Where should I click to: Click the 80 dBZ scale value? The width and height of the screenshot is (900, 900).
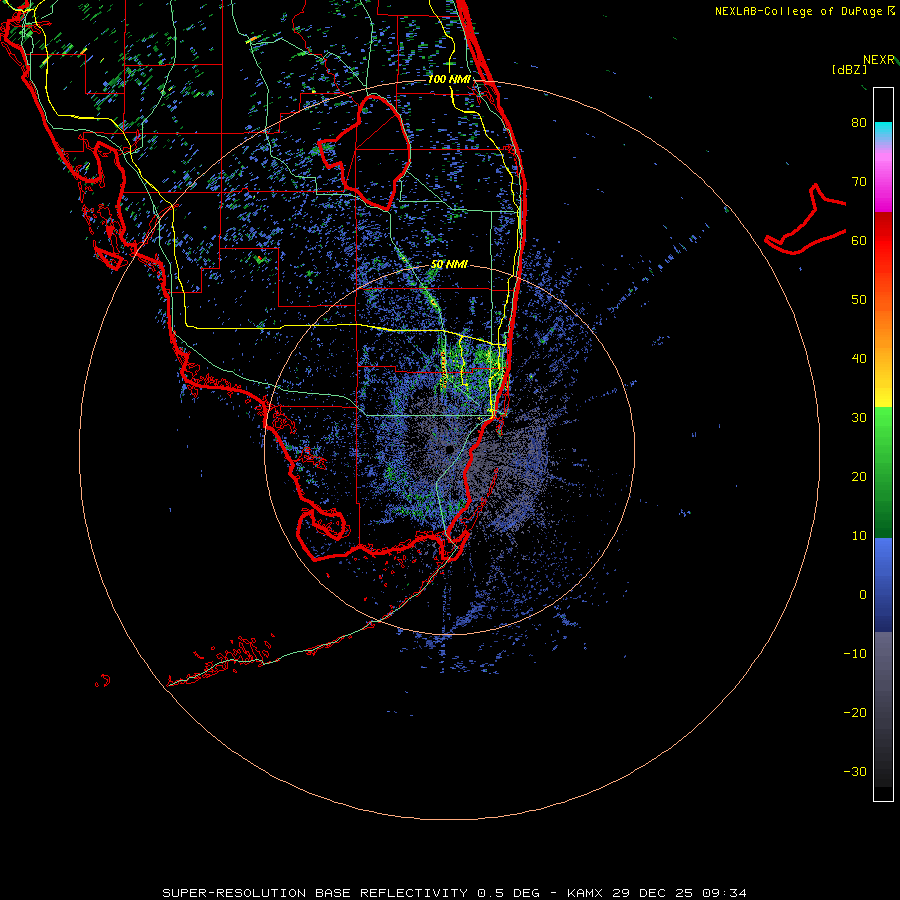point(859,123)
